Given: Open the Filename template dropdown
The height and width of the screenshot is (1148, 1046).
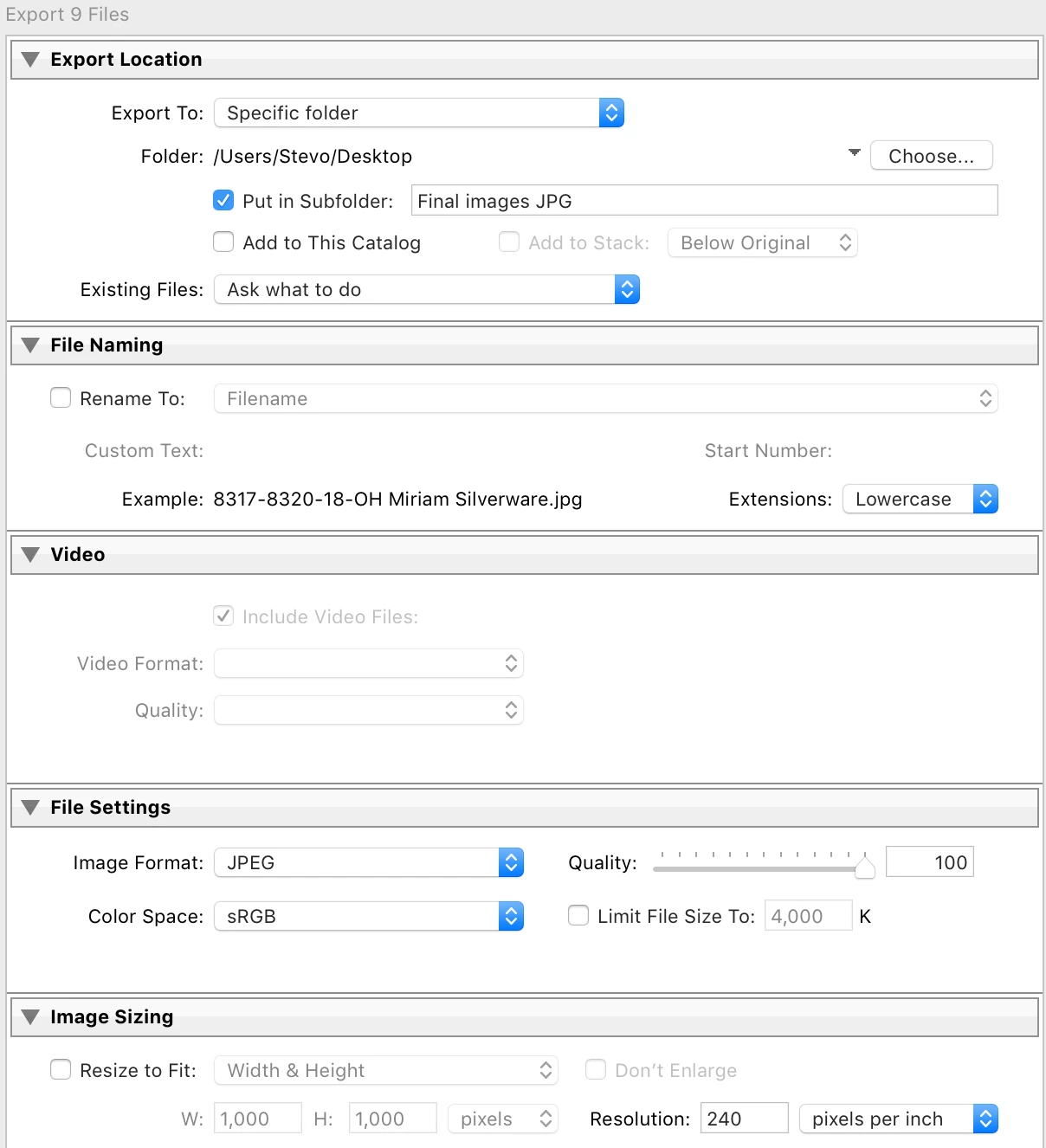Looking at the screenshot, I should (606, 398).
